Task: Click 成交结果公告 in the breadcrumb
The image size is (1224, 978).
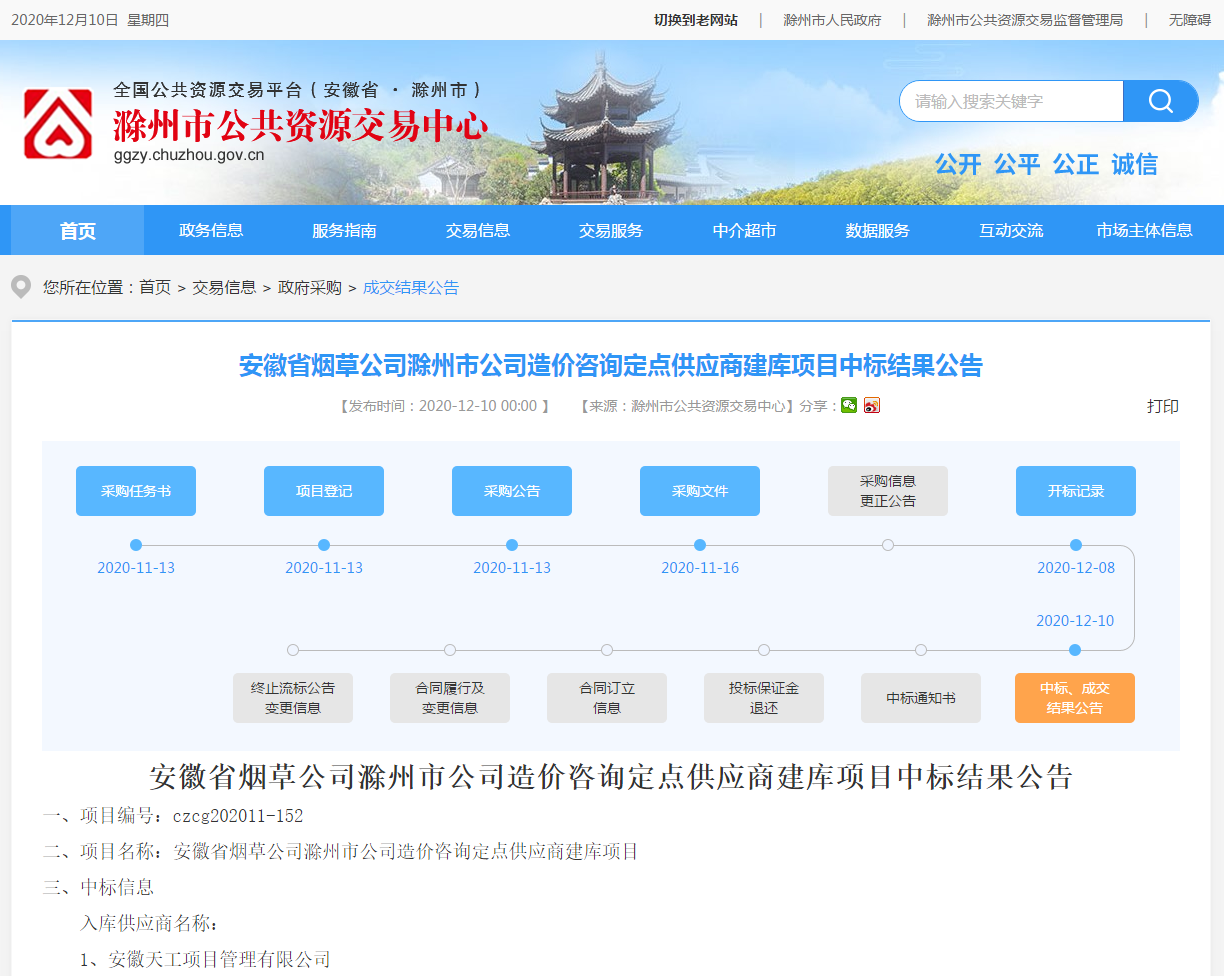Action: pos(411,287)
